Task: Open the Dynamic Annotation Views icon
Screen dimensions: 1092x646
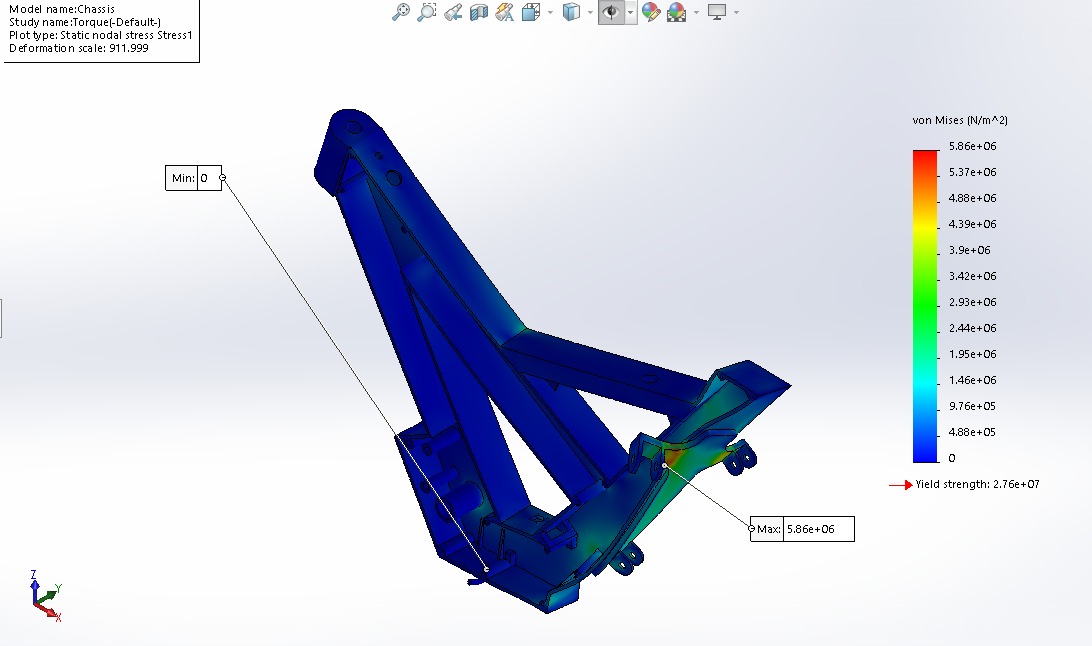Action: 504,12
